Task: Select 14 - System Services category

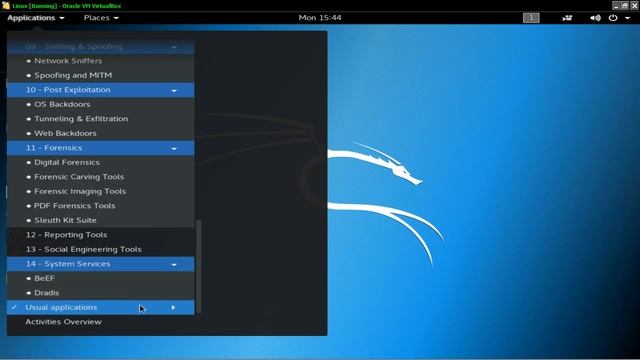Action: 100,264
